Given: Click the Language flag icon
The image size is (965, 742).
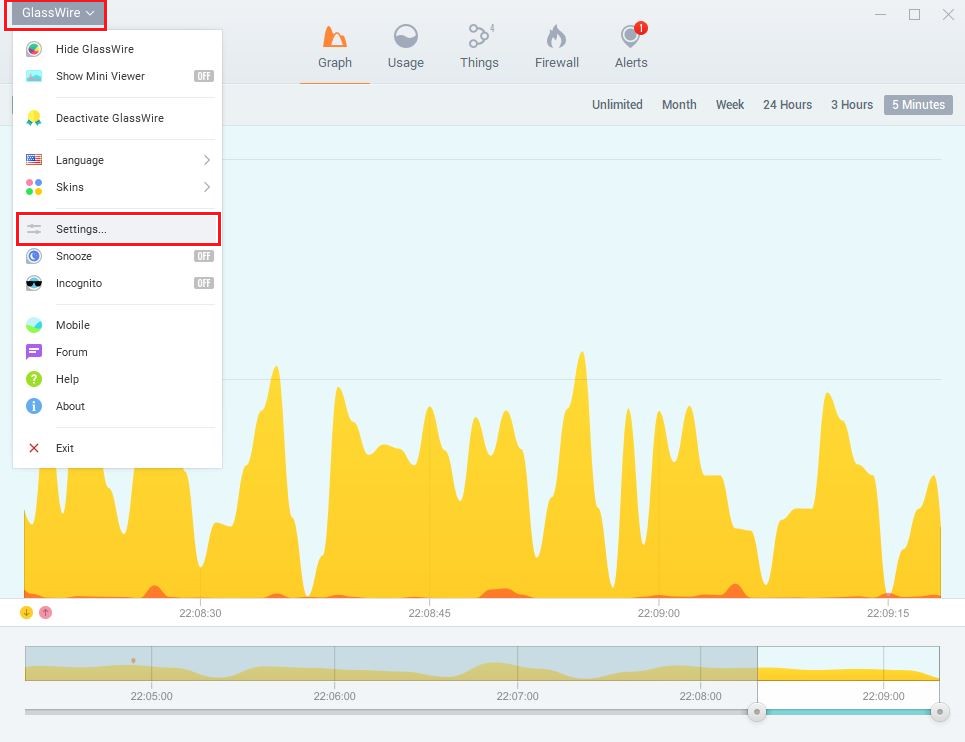Looking at the screenshot, I should [x=34, y=160].
